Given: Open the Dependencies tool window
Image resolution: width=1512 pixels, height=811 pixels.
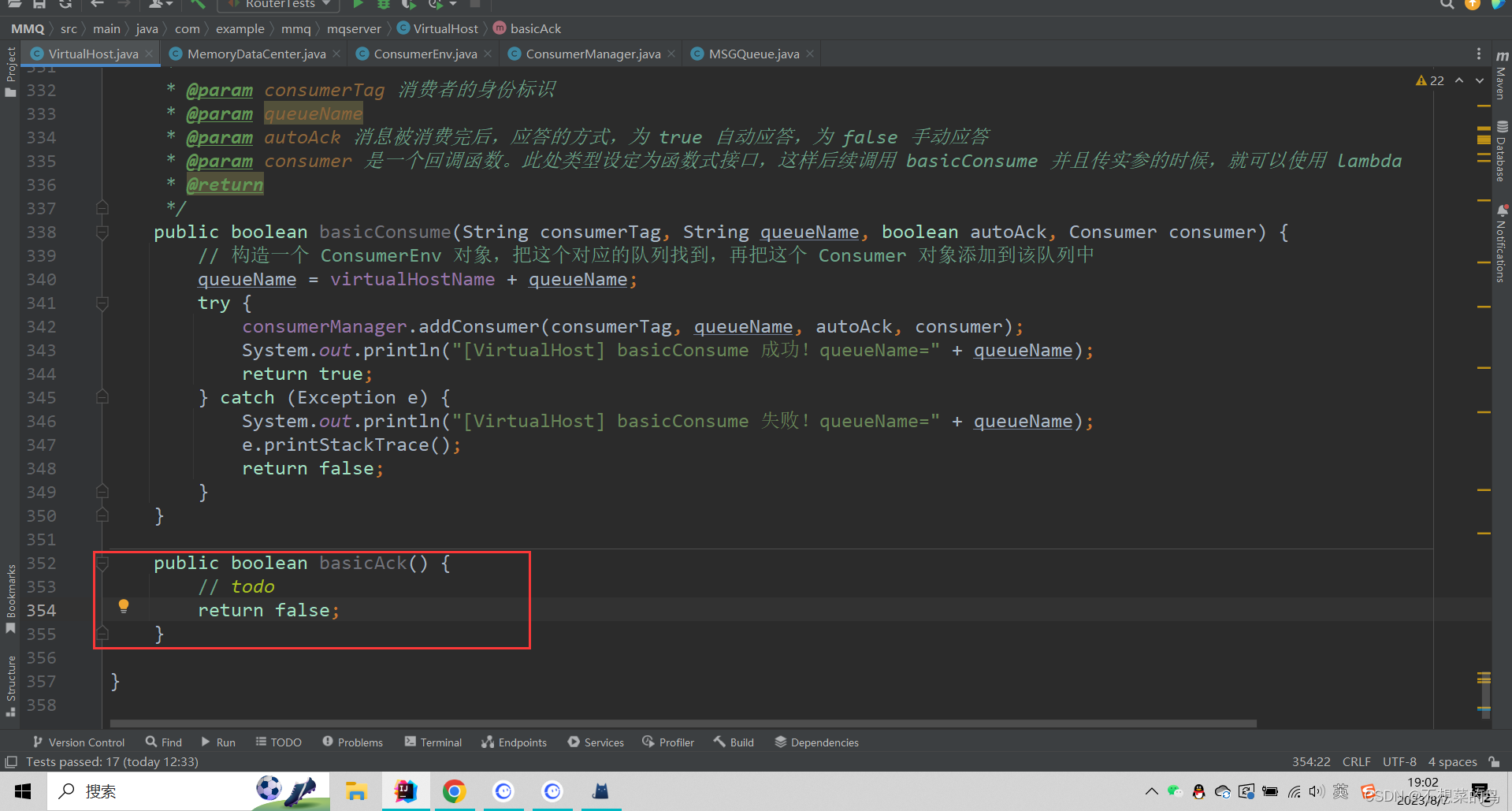Looking at the screenshot, I should pos(816,742).
